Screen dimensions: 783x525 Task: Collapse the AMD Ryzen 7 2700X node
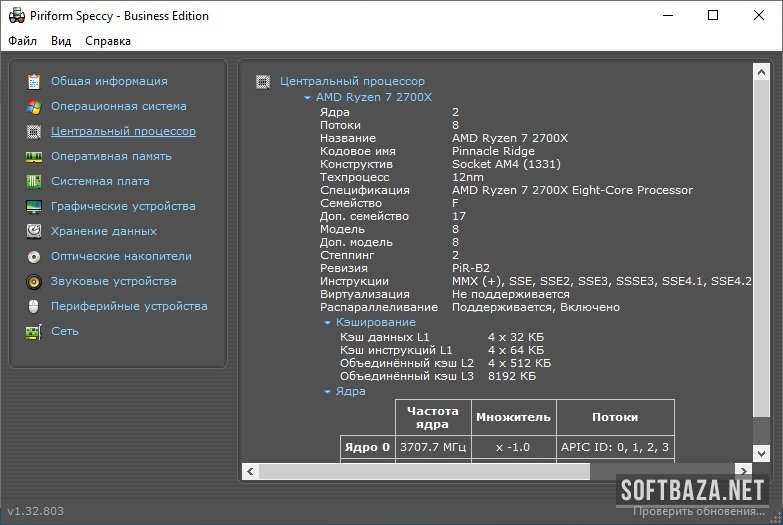click(x=308, y=98)
